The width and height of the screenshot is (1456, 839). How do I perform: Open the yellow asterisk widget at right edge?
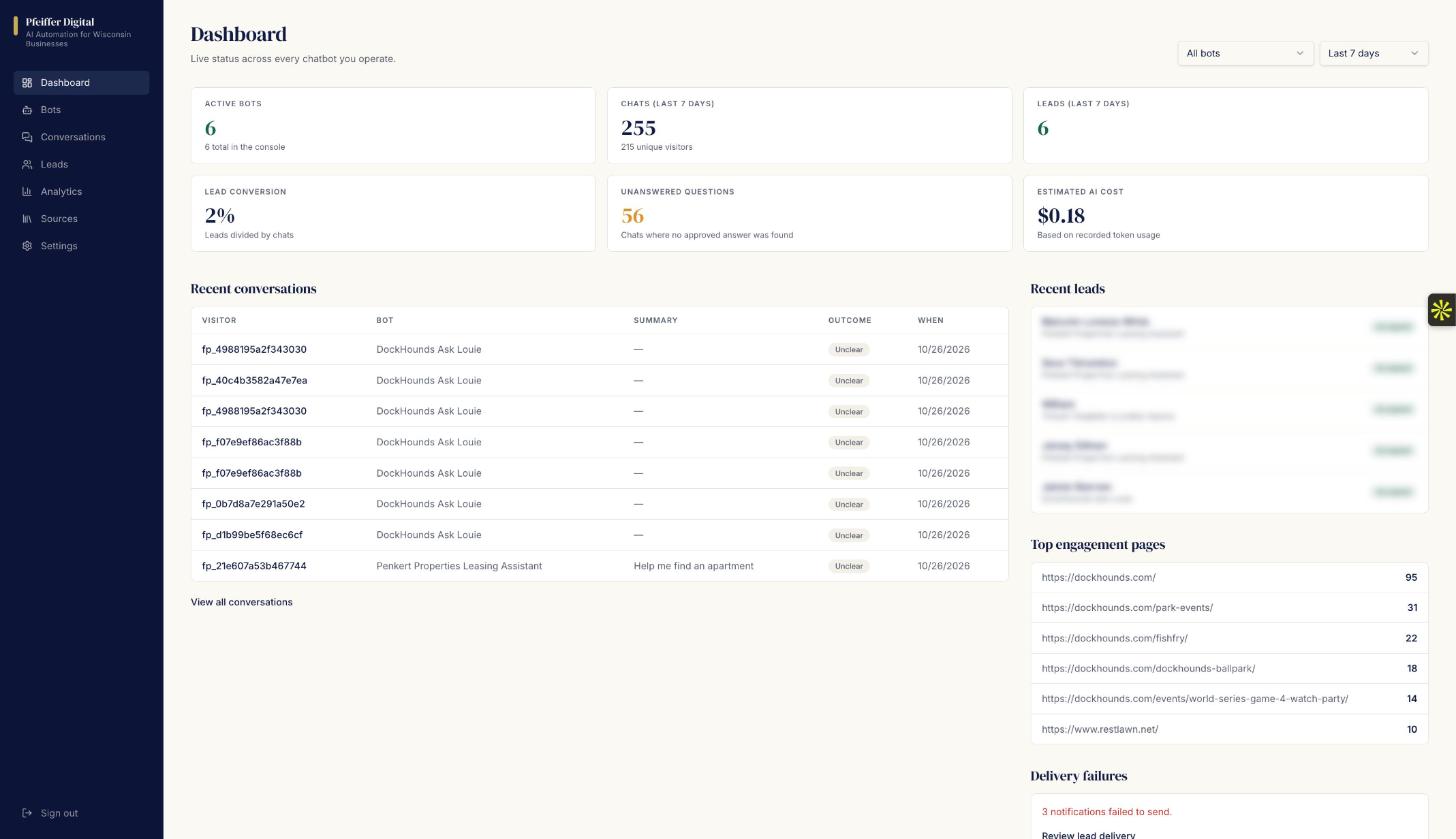click(x=1441, y=310)
